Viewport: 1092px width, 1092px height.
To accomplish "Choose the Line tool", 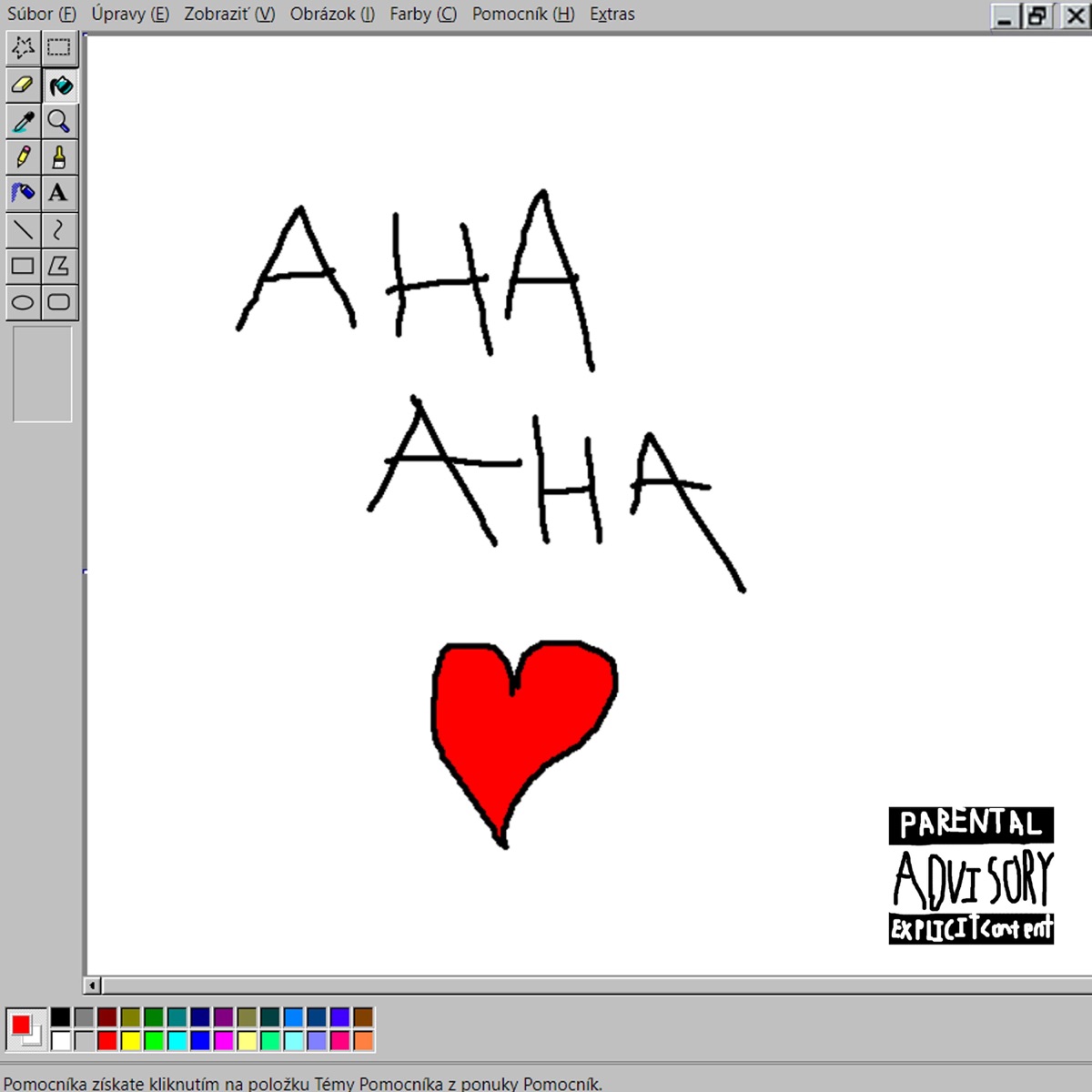I will tap(23, 229).
